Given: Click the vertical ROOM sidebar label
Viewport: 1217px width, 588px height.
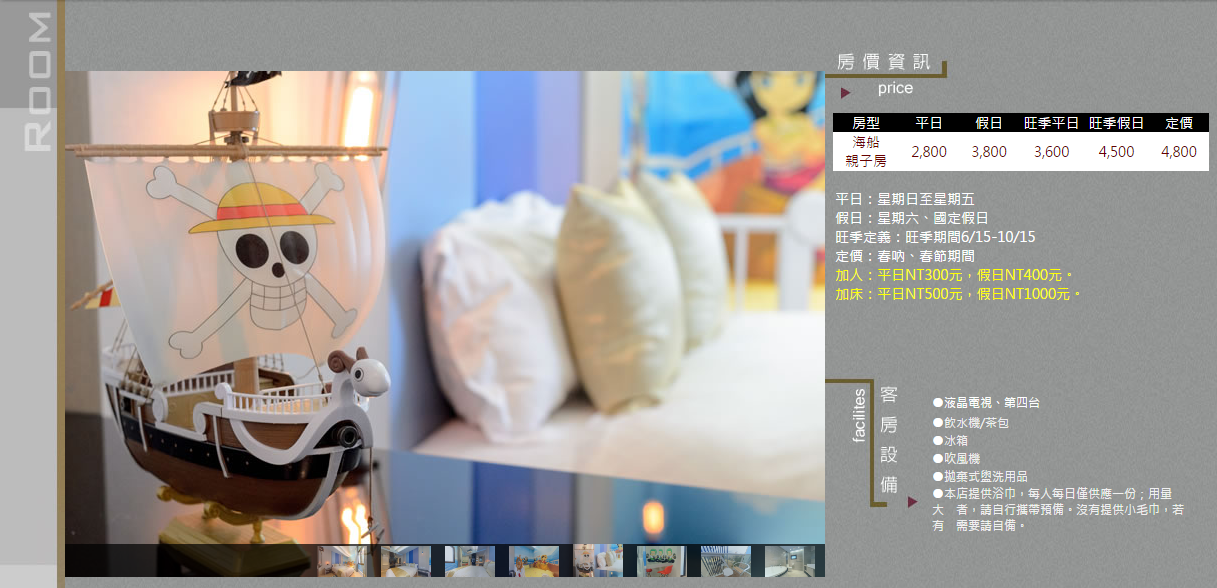Looking at the screenshot, I should click(x=37, y=82).
